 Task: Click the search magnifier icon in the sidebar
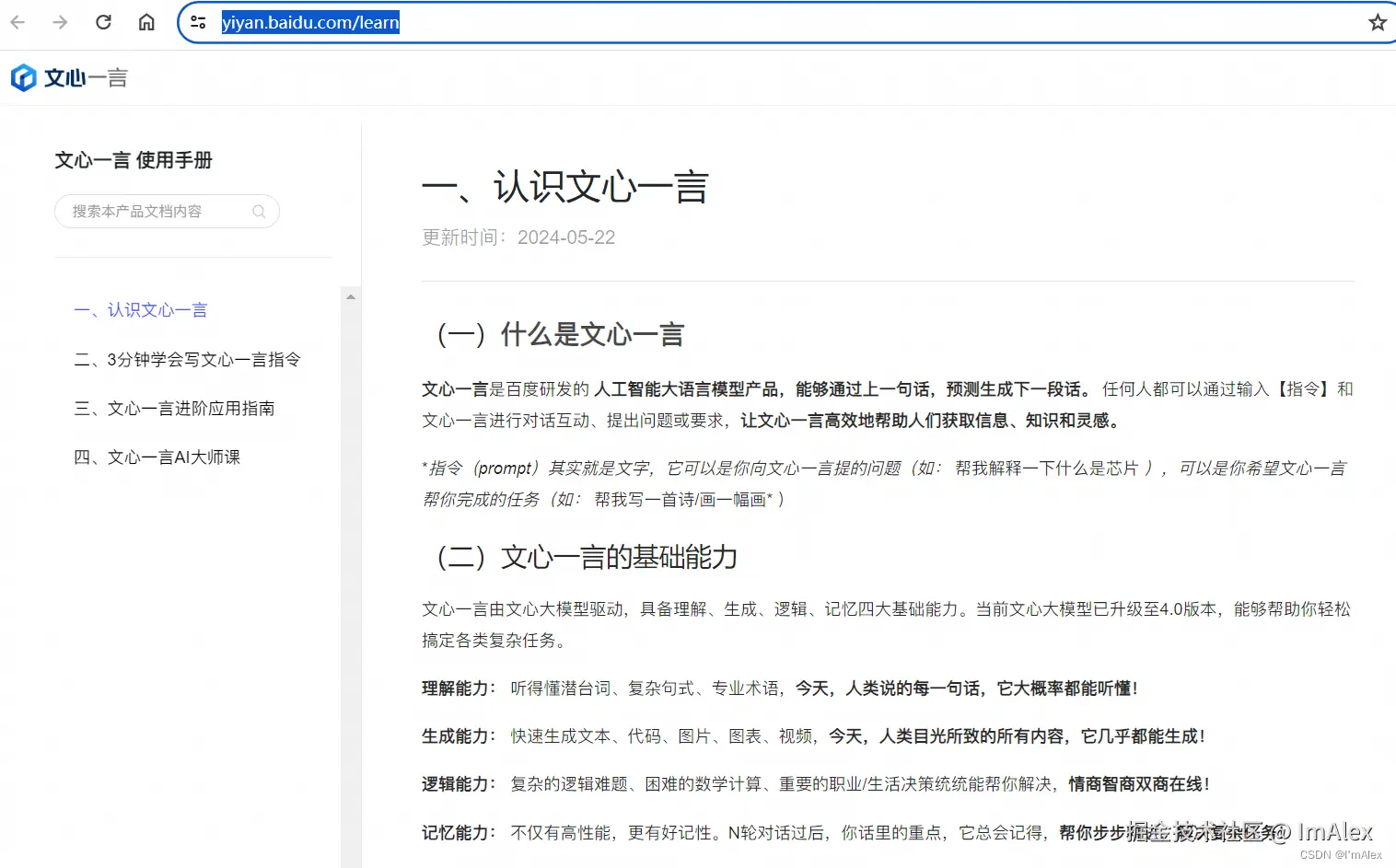tap(259, 212)
